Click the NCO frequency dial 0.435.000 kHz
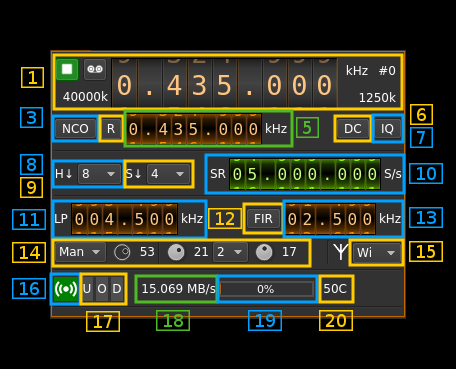 click(194, 129)
